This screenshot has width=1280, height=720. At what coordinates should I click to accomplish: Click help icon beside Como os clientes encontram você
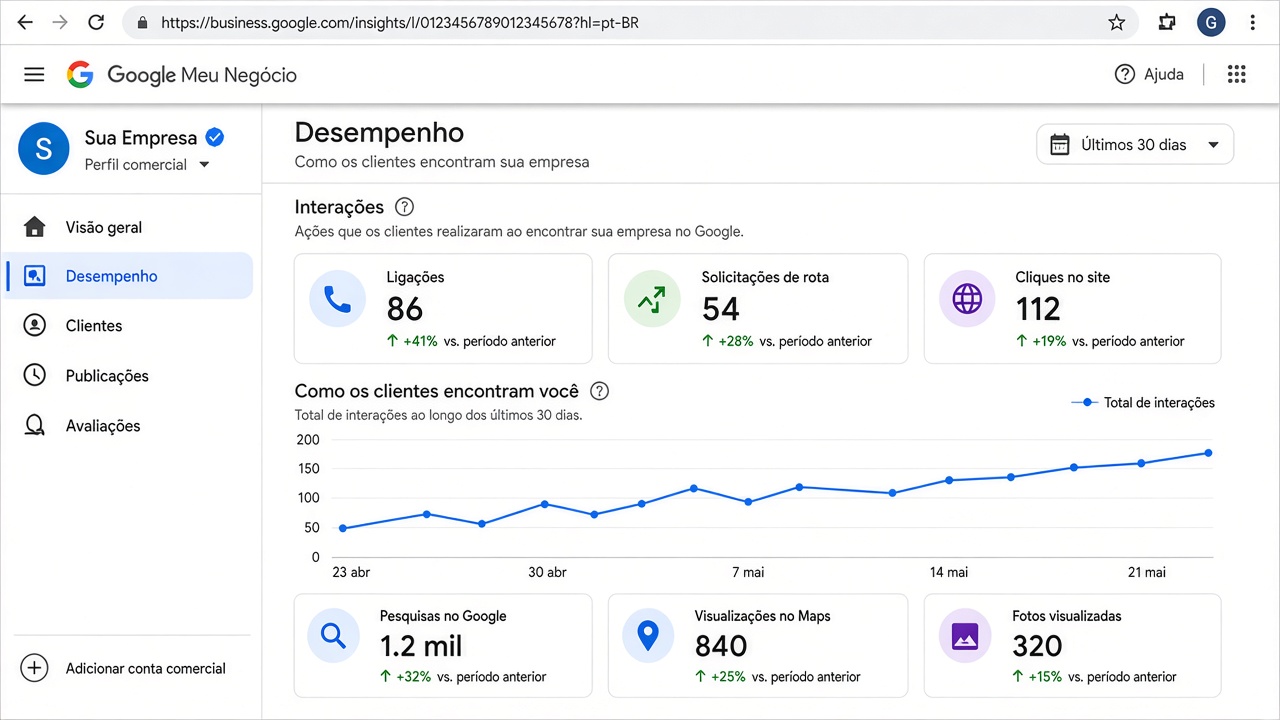[599, 391]
